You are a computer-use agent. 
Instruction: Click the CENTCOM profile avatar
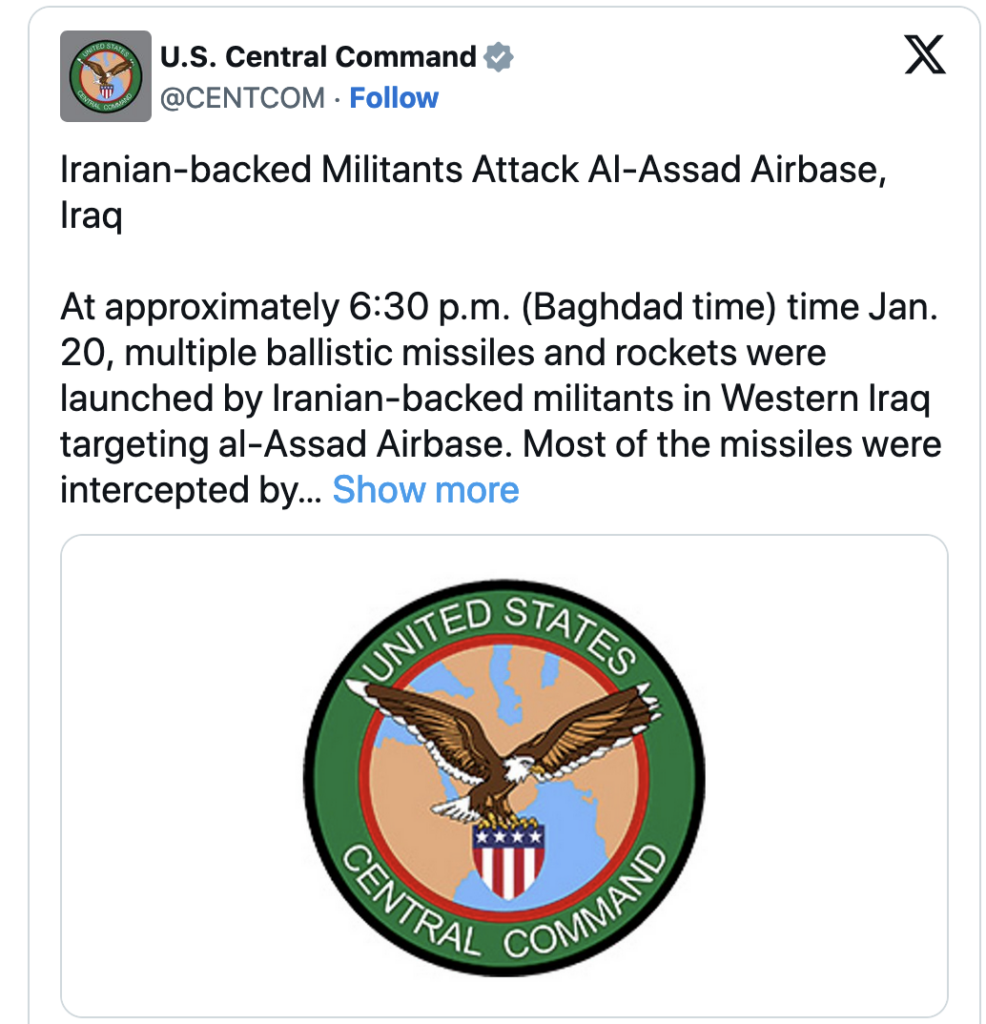[x=106, y=76]
